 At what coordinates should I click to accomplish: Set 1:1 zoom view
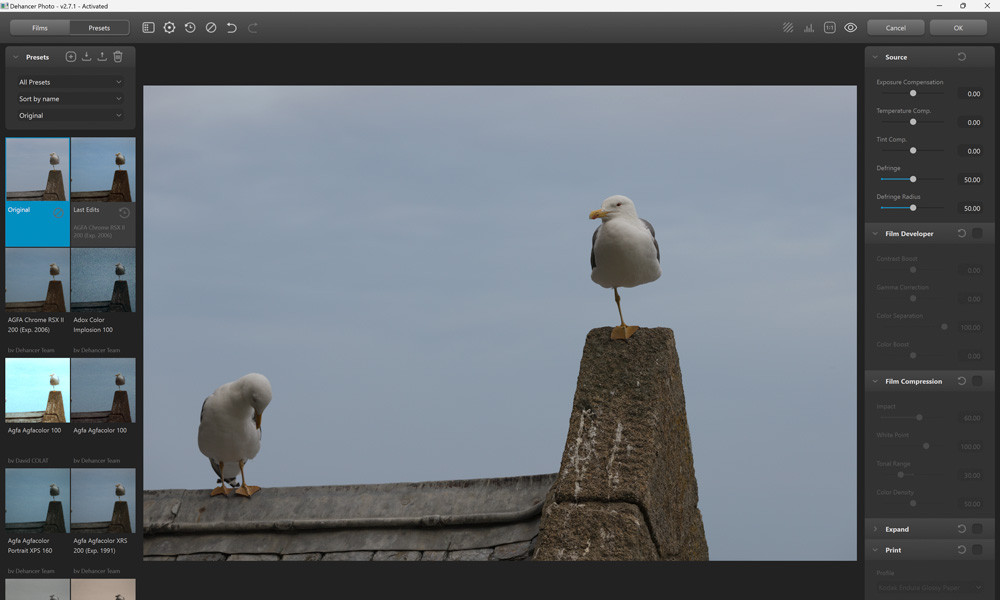point(830,27)
